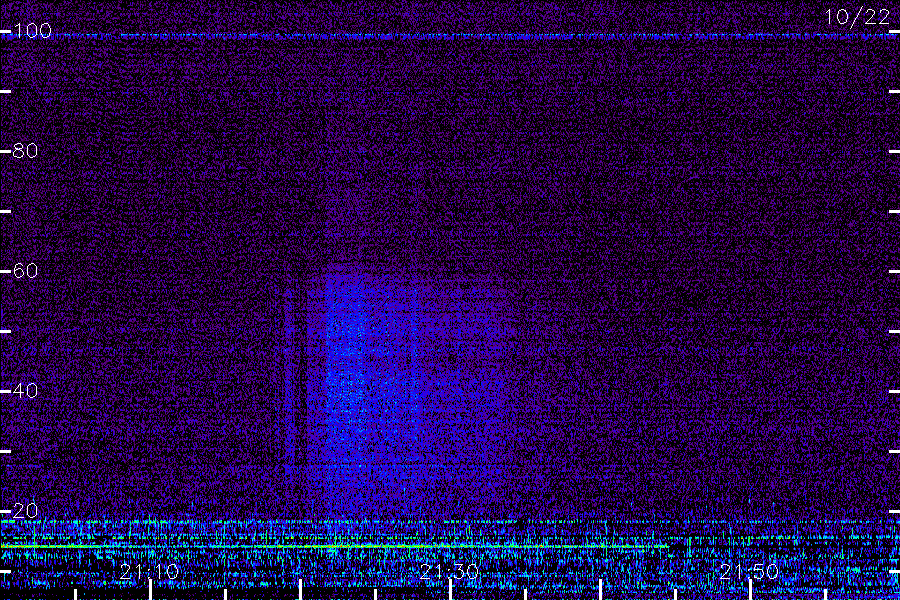900x600 pixels.
Task: Click the 20 frequency axis label
Action: (x=25, y=510)
